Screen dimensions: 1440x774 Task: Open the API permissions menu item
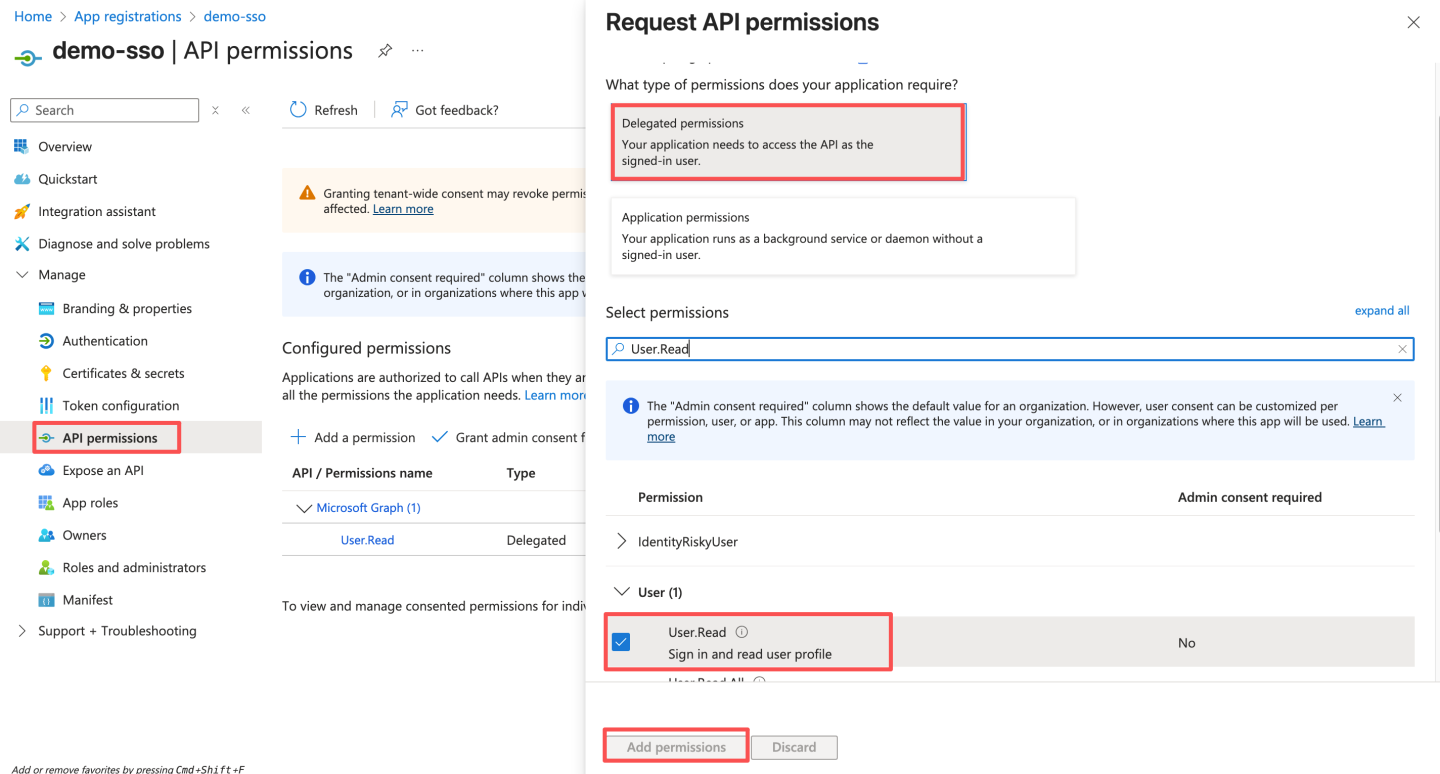[110, 438]
